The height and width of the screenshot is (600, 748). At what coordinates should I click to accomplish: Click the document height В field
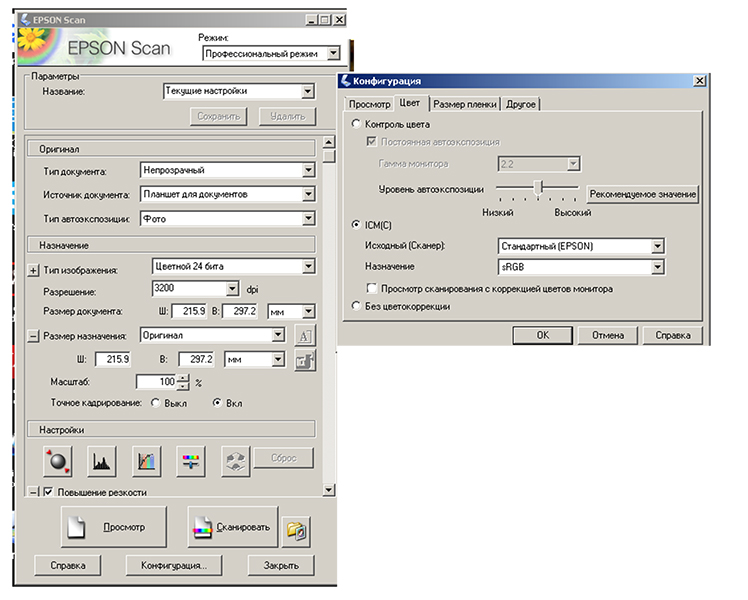pos(240,311)
